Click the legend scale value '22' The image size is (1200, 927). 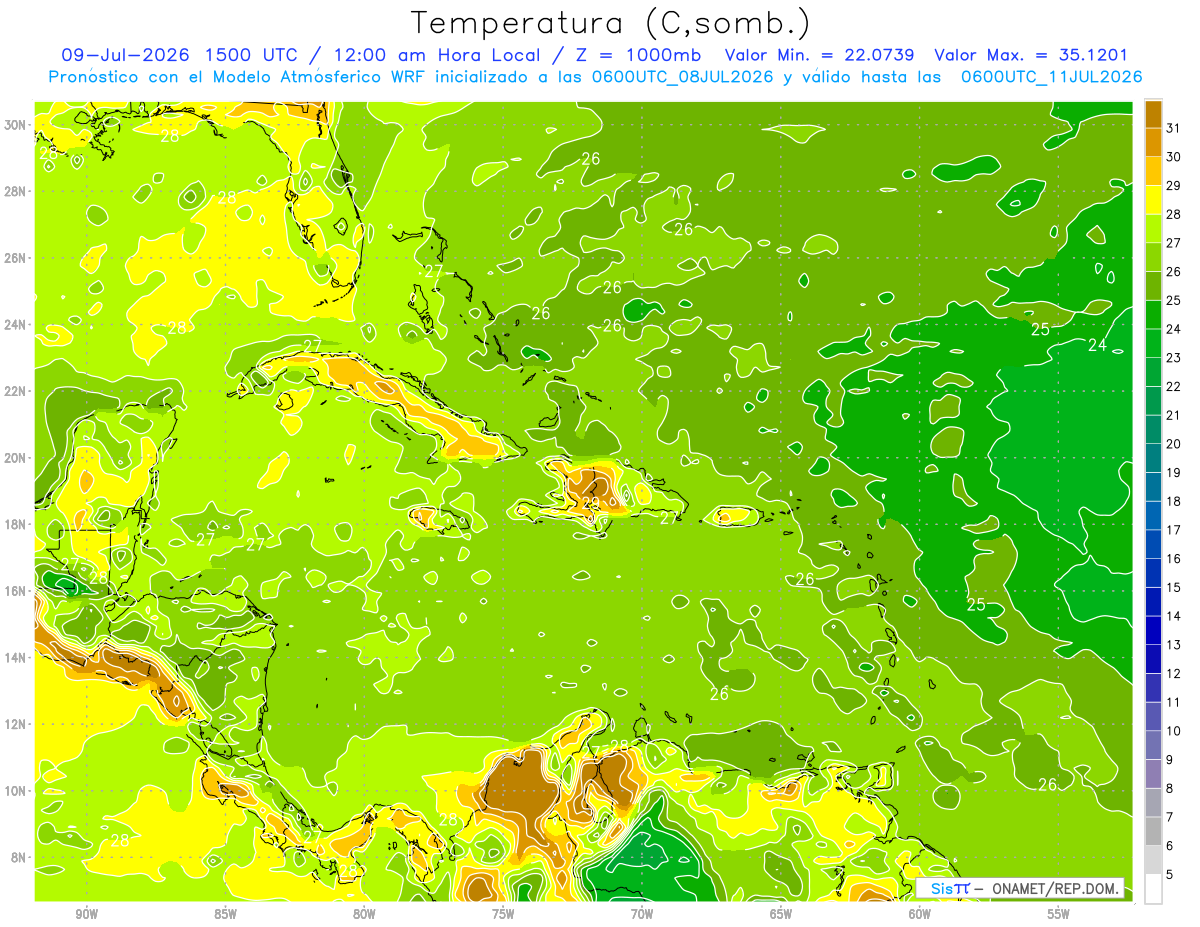(1174, 386)
